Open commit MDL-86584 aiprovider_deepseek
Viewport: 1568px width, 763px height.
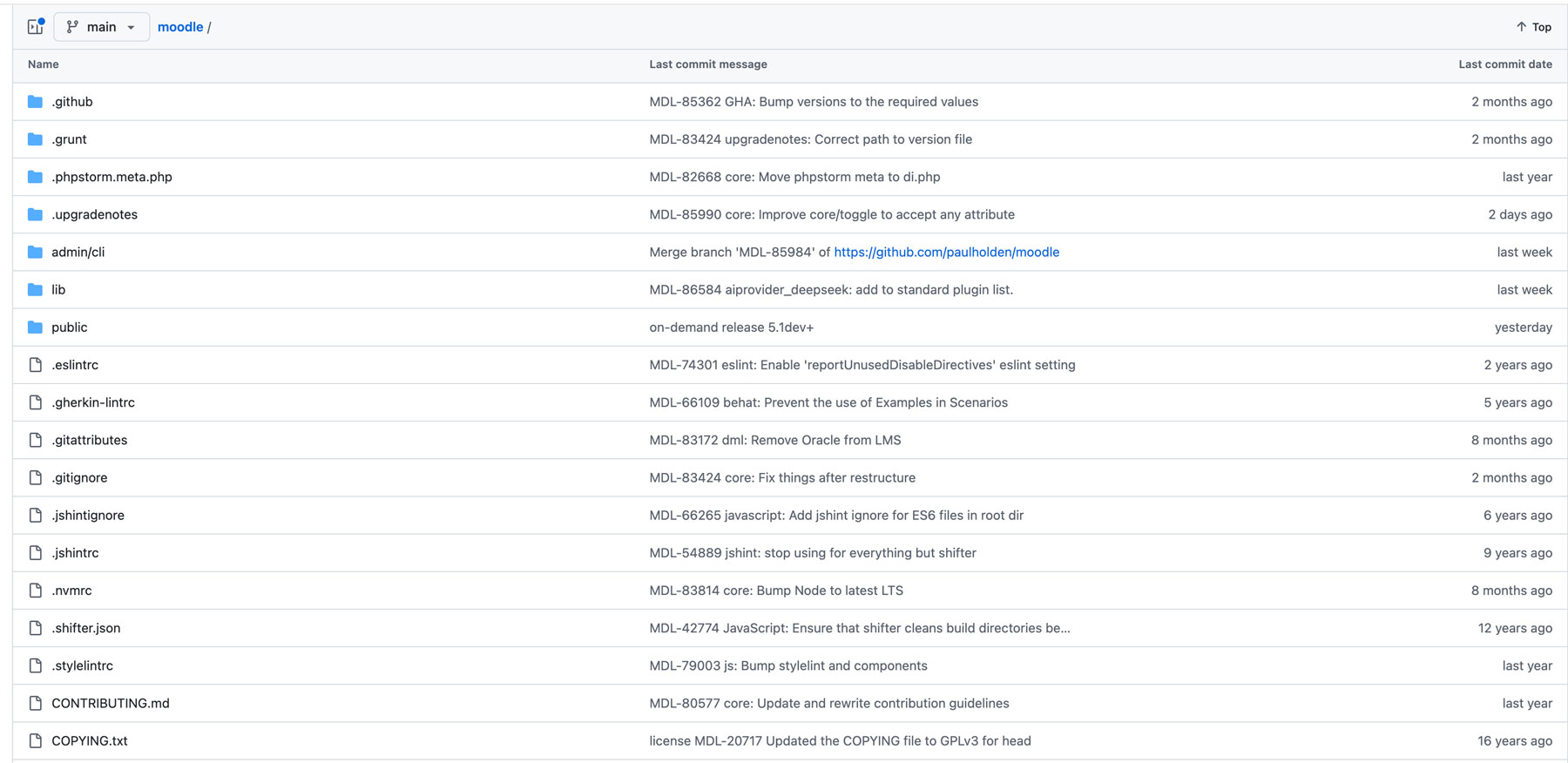coord(831,289)
